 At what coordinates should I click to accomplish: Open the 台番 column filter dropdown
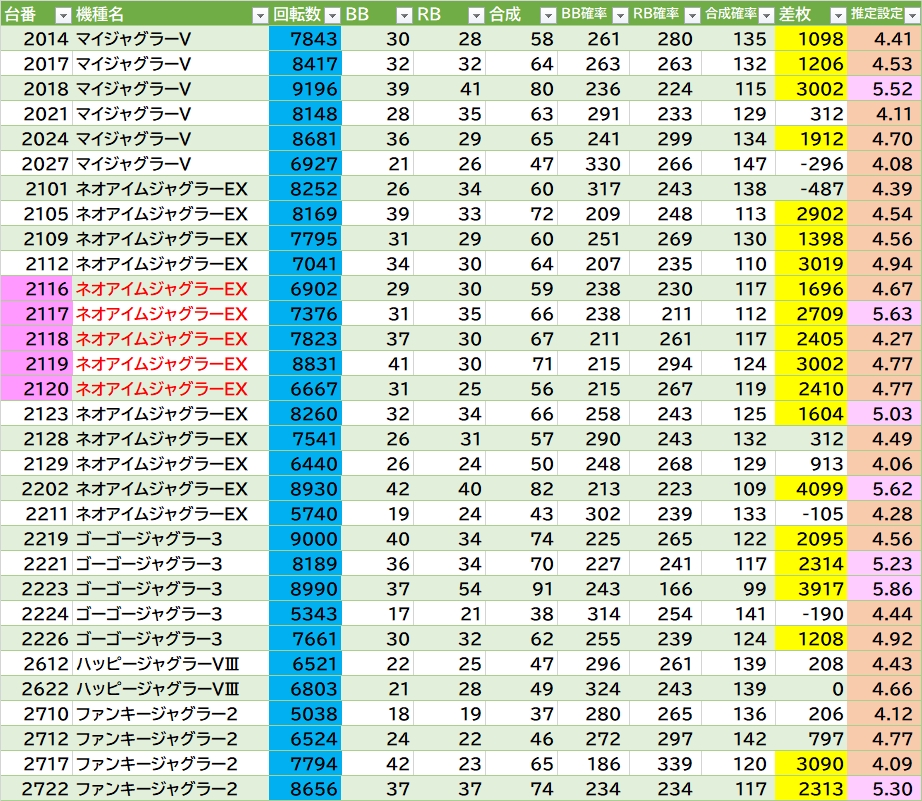62,15
